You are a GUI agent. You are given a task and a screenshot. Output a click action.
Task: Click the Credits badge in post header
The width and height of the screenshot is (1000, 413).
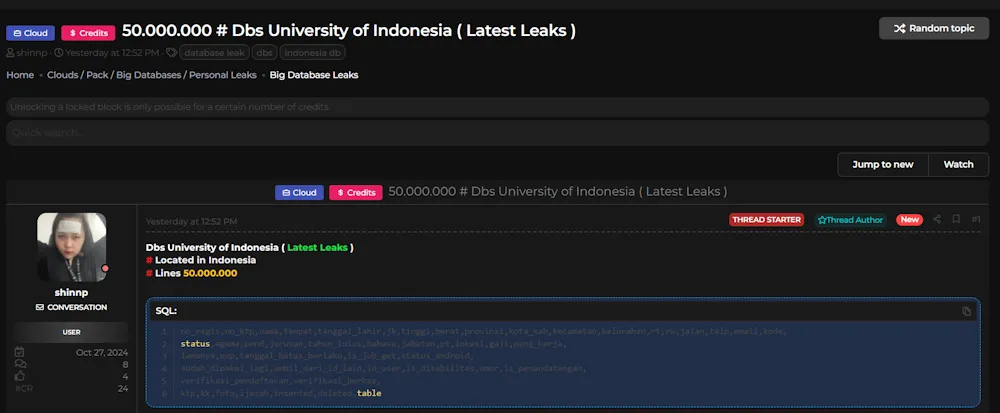355,192
